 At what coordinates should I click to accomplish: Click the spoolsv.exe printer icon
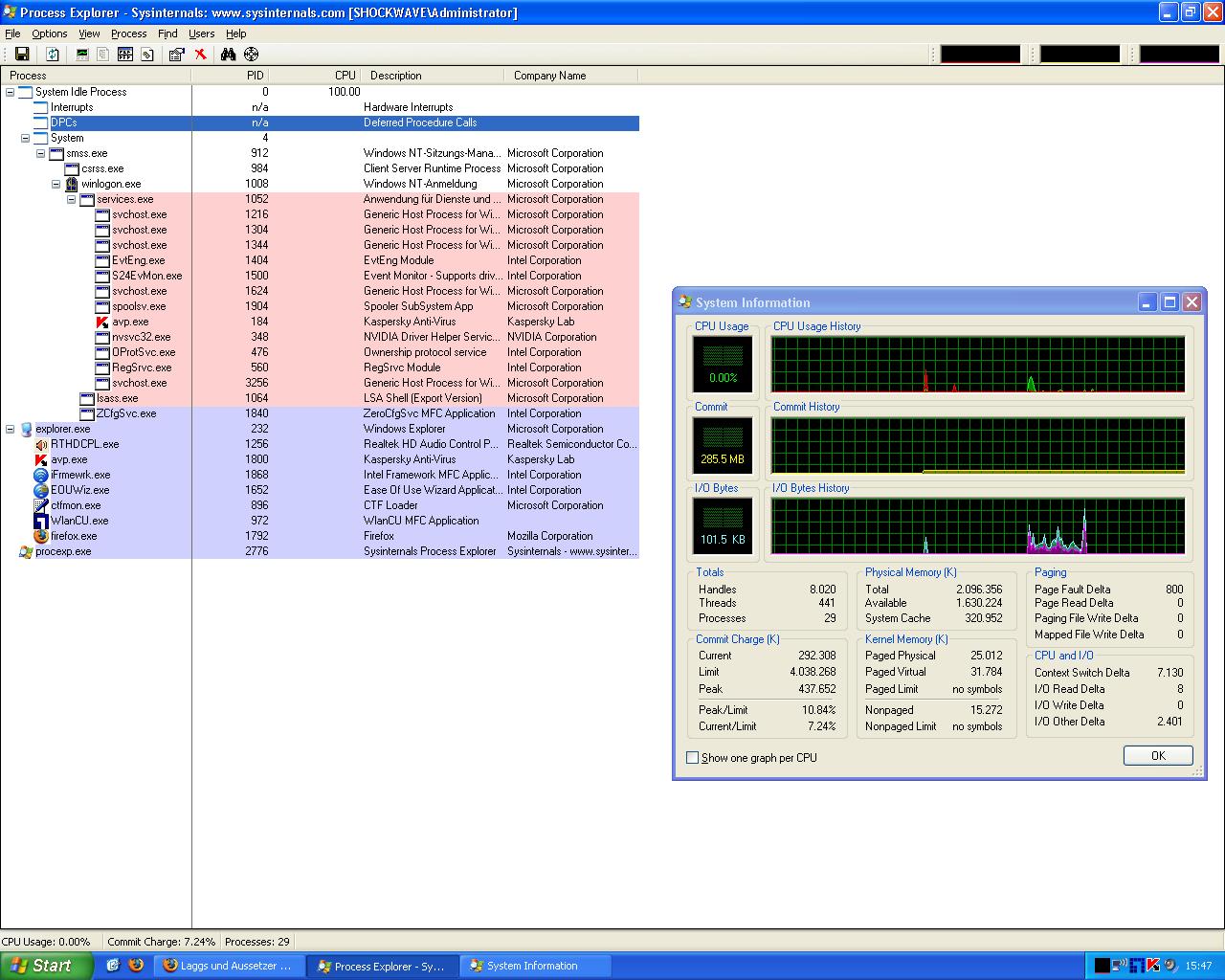(x=103, y=306)
